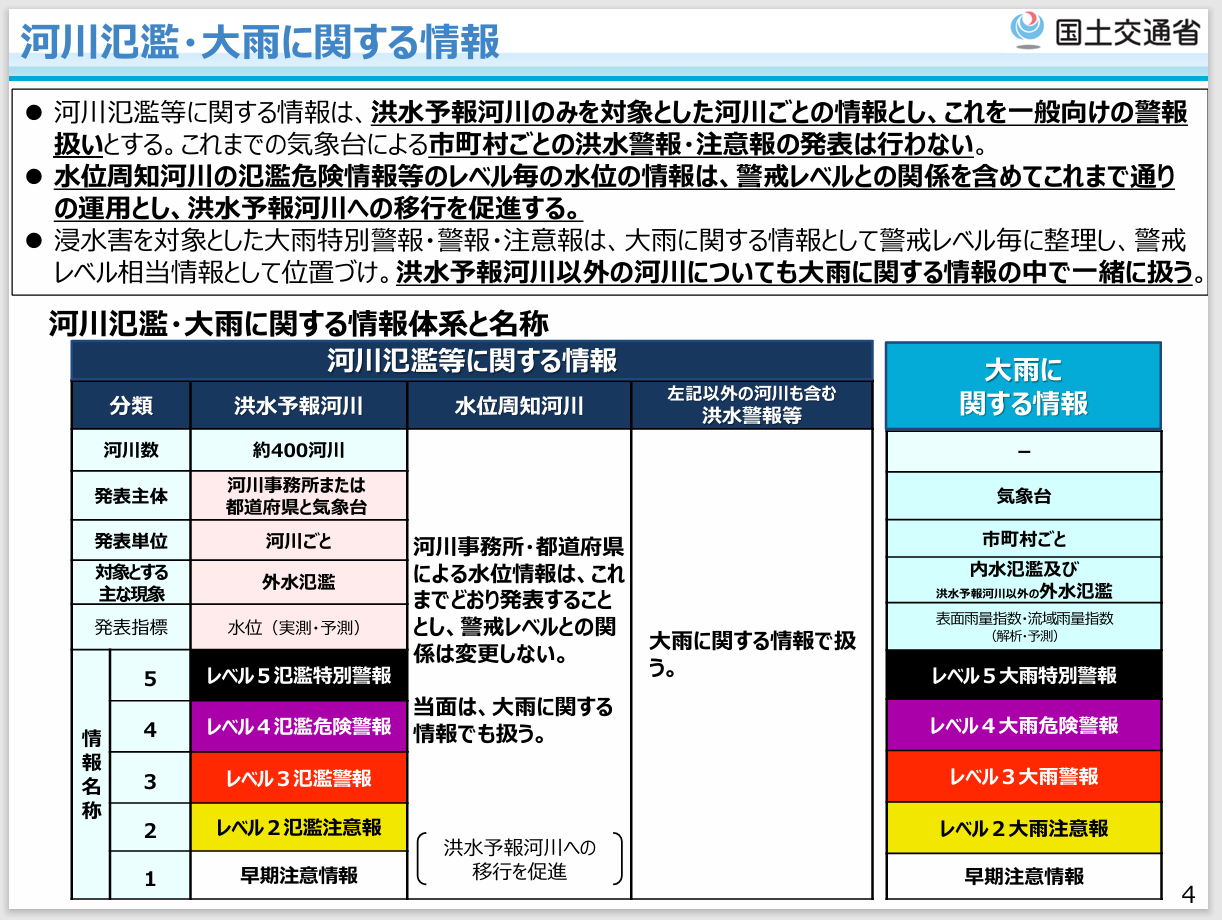Click the red レベル3大雨警報 cell
This screenshot has width=1222, height=920.
(x=1023, y=777)
